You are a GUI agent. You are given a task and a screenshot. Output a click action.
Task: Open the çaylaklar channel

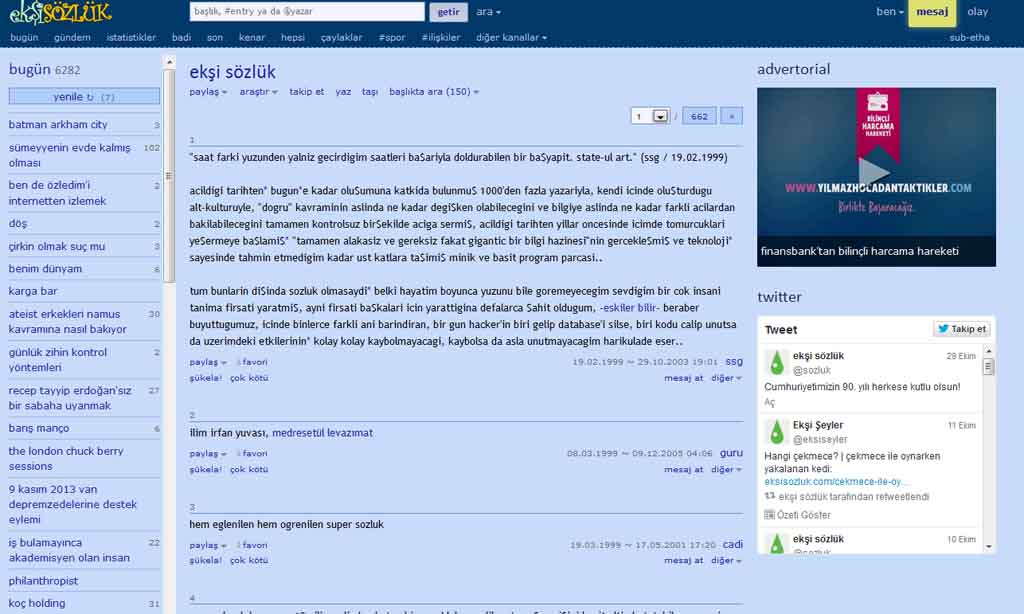(x=342, y=37)
